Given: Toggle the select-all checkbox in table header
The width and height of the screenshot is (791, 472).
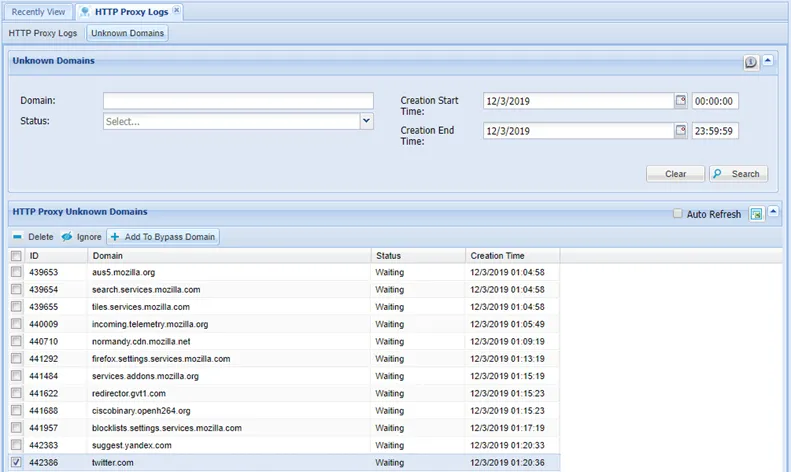Looking at the screenshot, I should pyautogui.click(x=16, y=256).
